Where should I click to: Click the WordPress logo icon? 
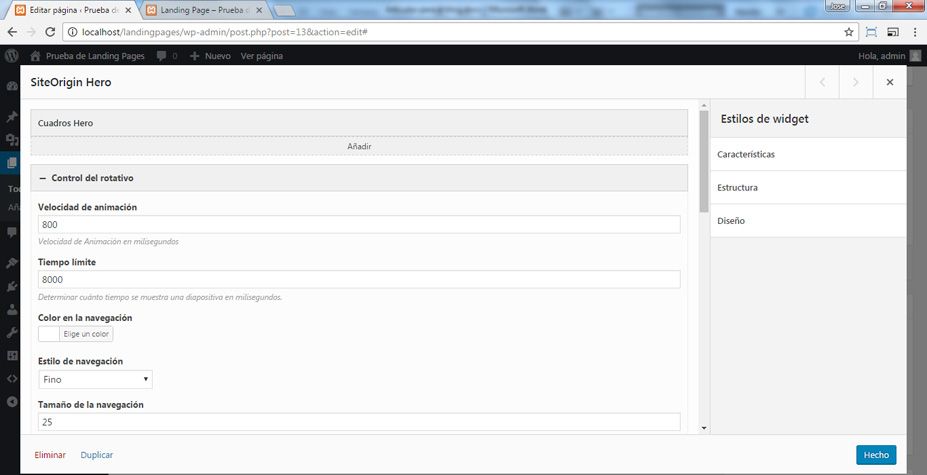[11, 56]
